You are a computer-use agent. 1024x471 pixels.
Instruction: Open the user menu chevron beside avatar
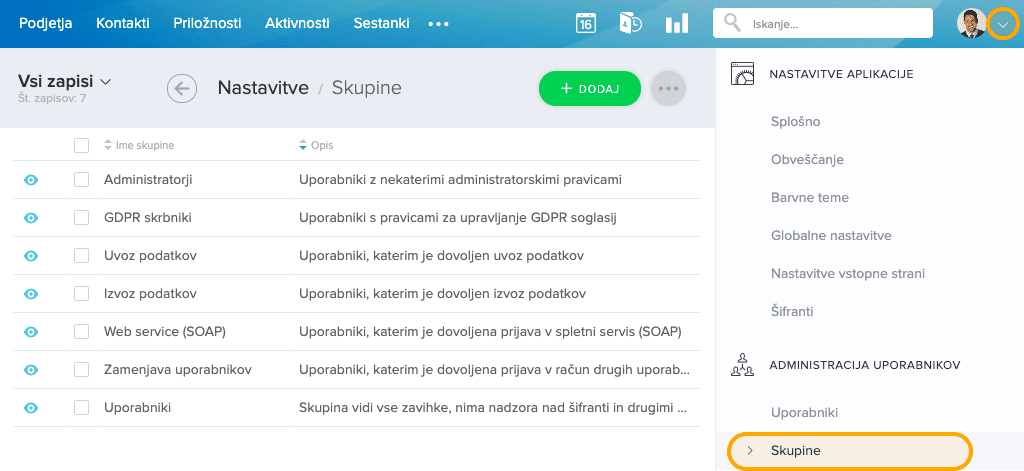point(1004,24)
